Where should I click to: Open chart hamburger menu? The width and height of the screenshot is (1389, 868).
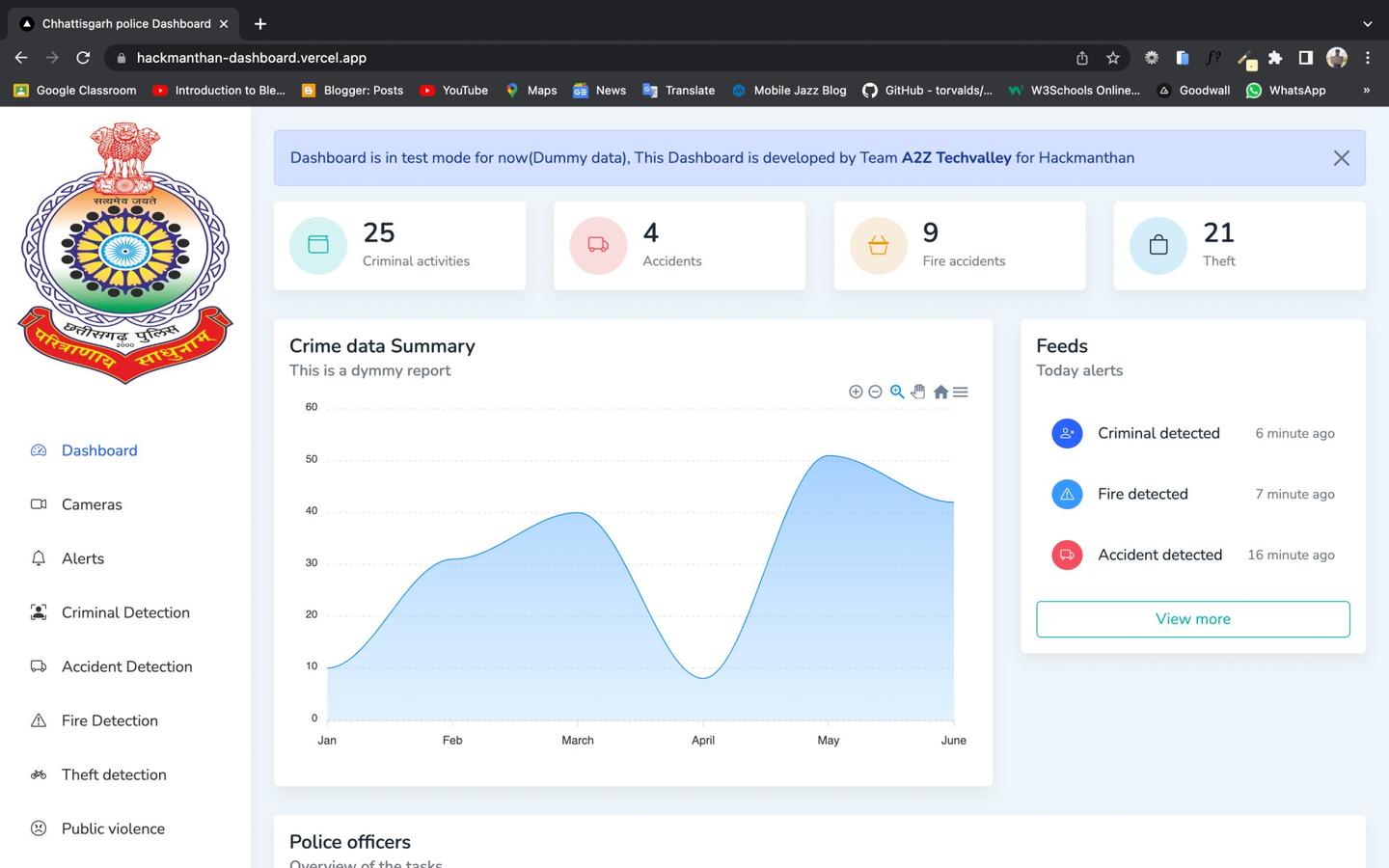961,392
